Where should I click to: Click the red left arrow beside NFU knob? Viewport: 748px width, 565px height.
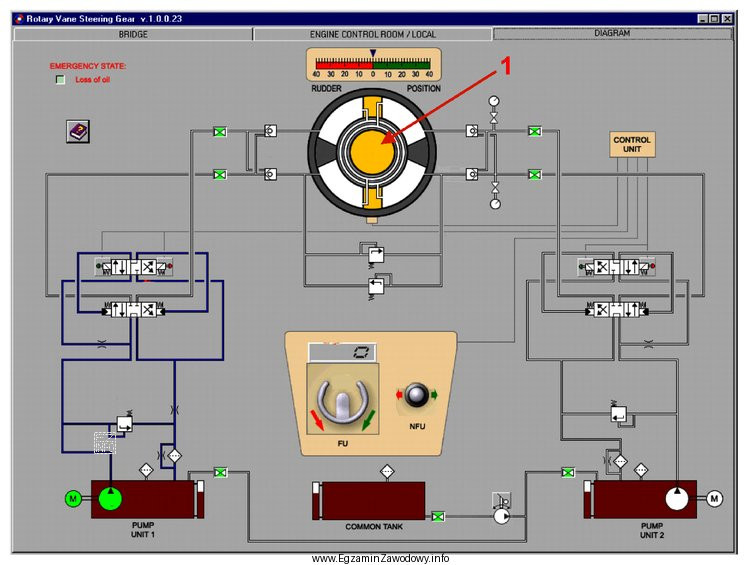399,395
